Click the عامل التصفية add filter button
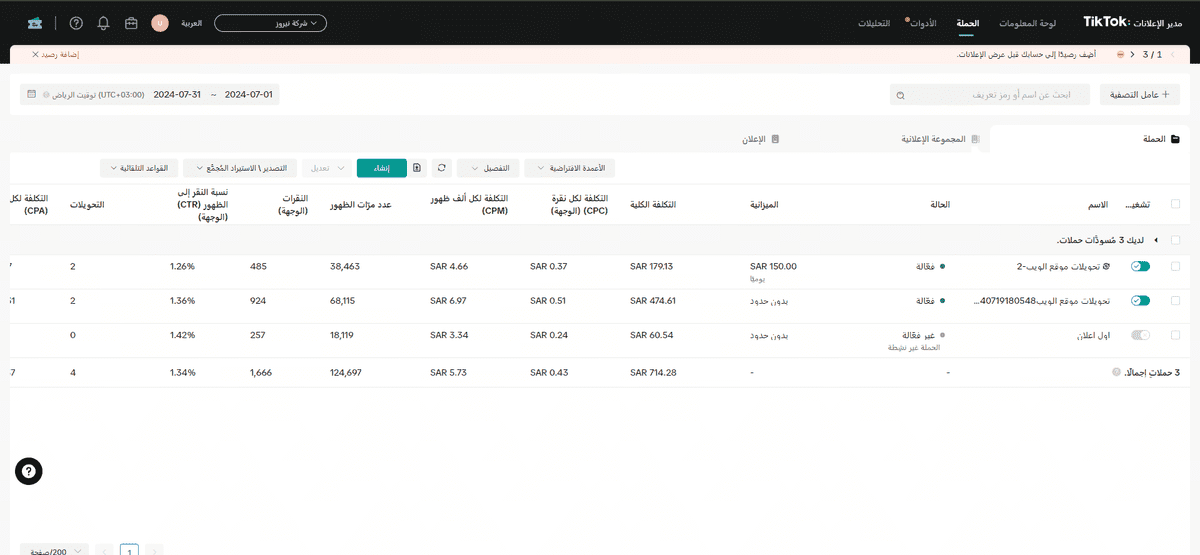 (1139, 94)
